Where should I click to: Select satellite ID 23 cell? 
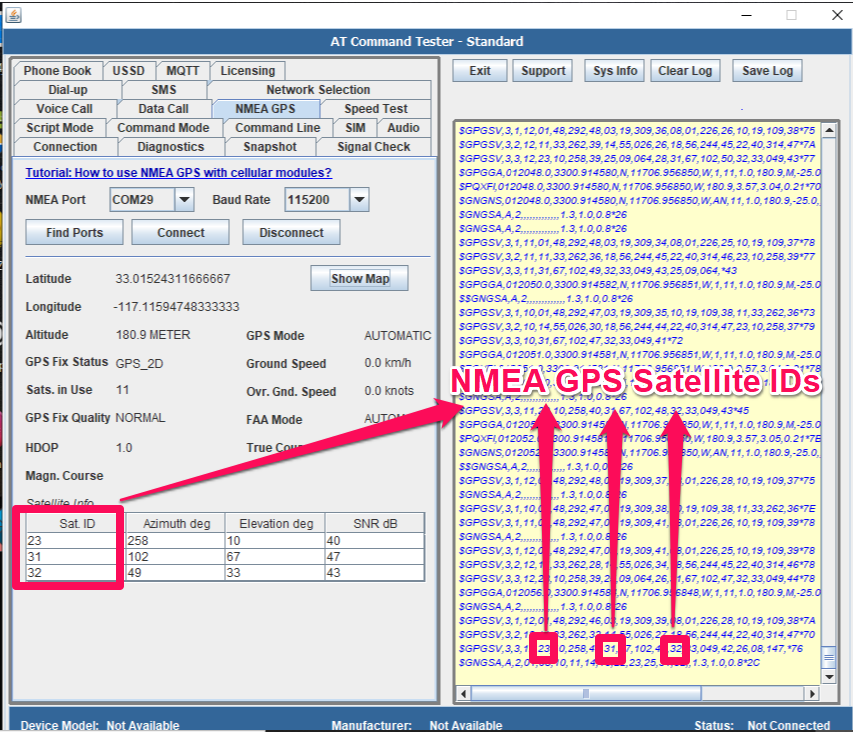76,541
